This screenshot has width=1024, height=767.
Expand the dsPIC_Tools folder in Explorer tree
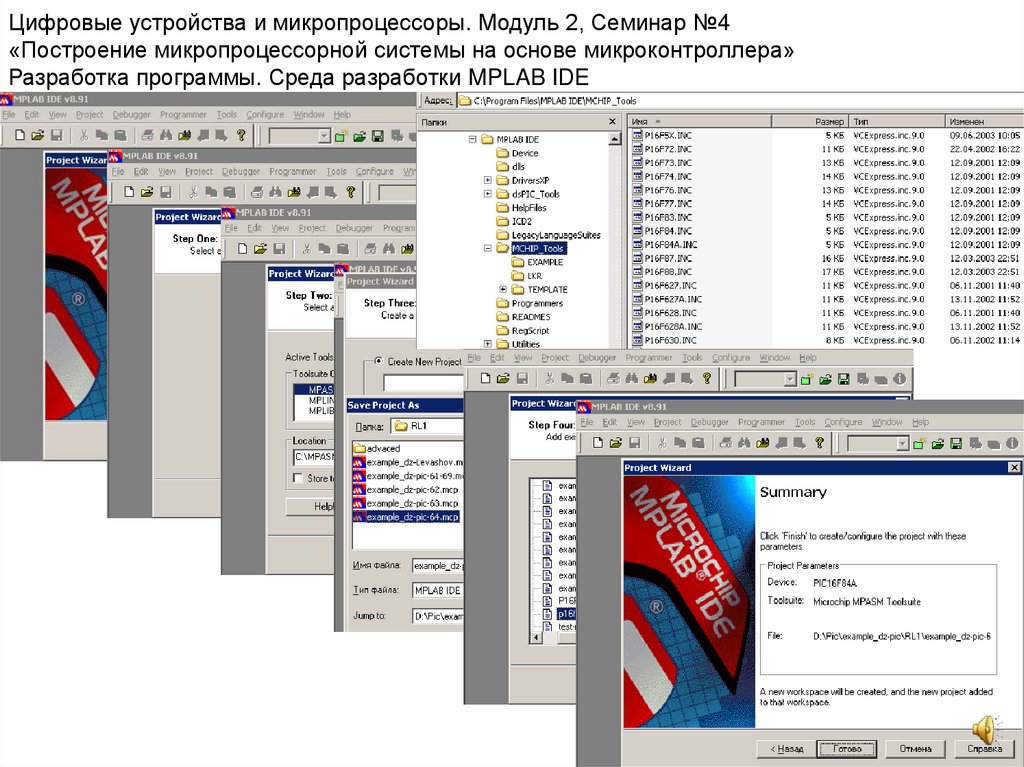[487, 193]
